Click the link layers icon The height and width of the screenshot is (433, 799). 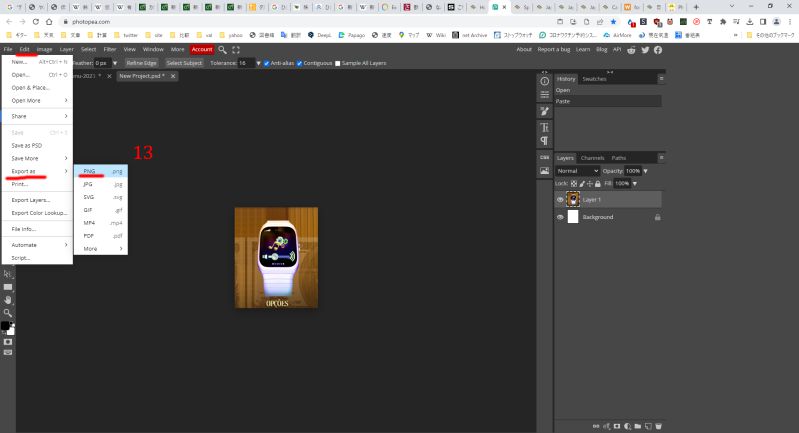(x=596, y=426)
